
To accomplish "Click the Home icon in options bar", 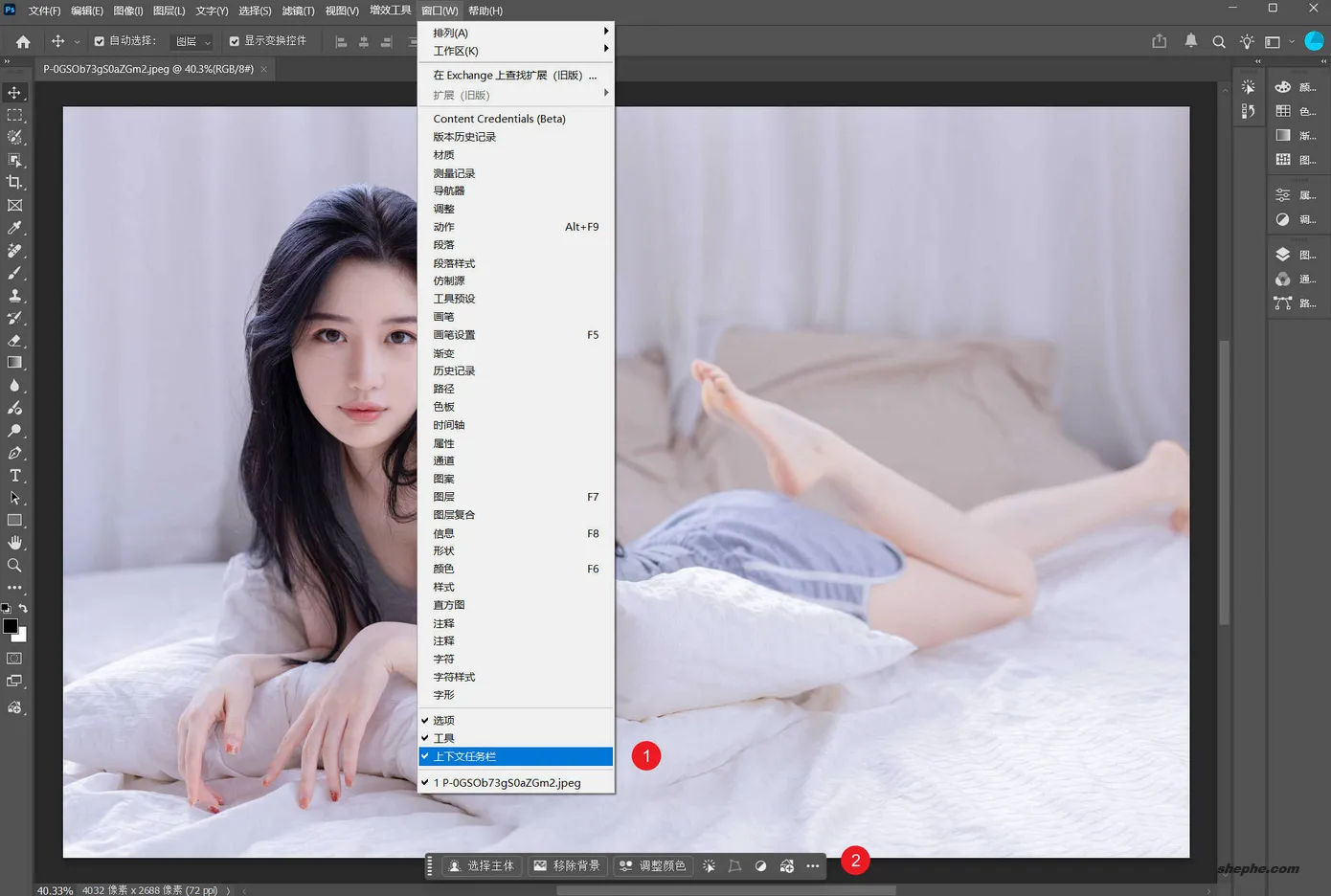I will point(23,41).
